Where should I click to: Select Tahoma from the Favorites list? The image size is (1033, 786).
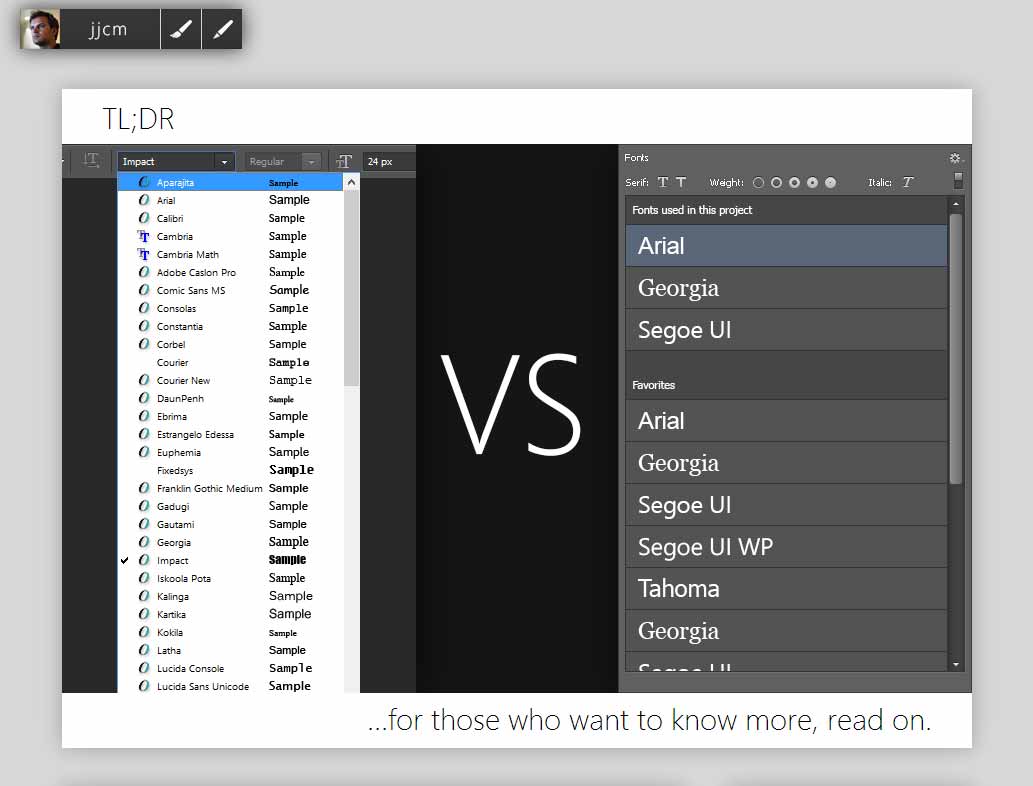pos(679,588)
